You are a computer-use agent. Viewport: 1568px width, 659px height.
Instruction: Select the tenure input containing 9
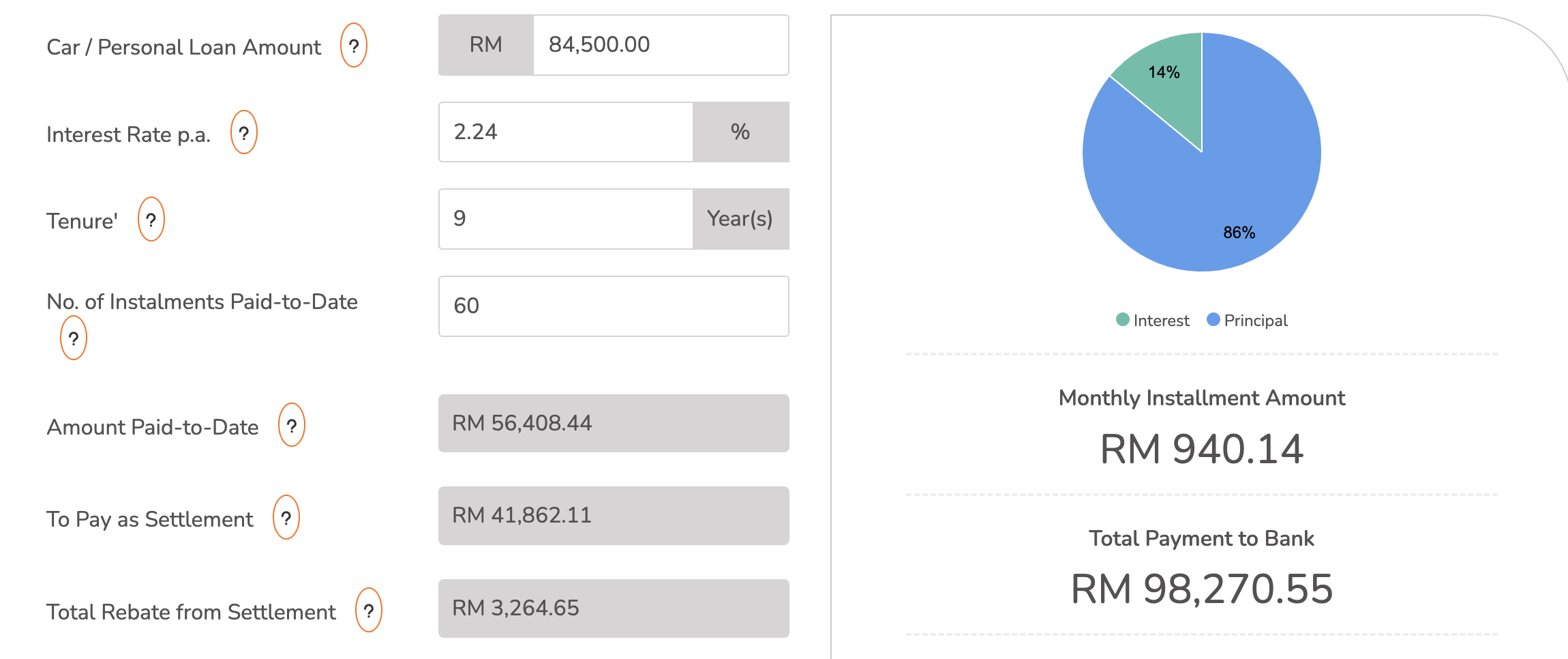coord(565,219)
